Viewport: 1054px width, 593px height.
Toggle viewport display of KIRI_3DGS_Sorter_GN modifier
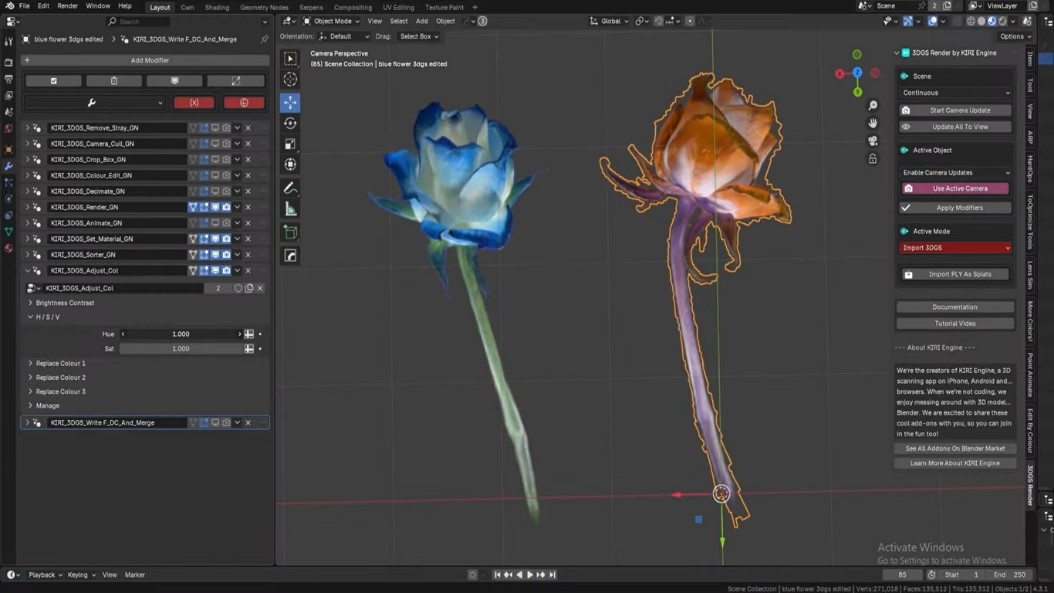tap(215, 255)
